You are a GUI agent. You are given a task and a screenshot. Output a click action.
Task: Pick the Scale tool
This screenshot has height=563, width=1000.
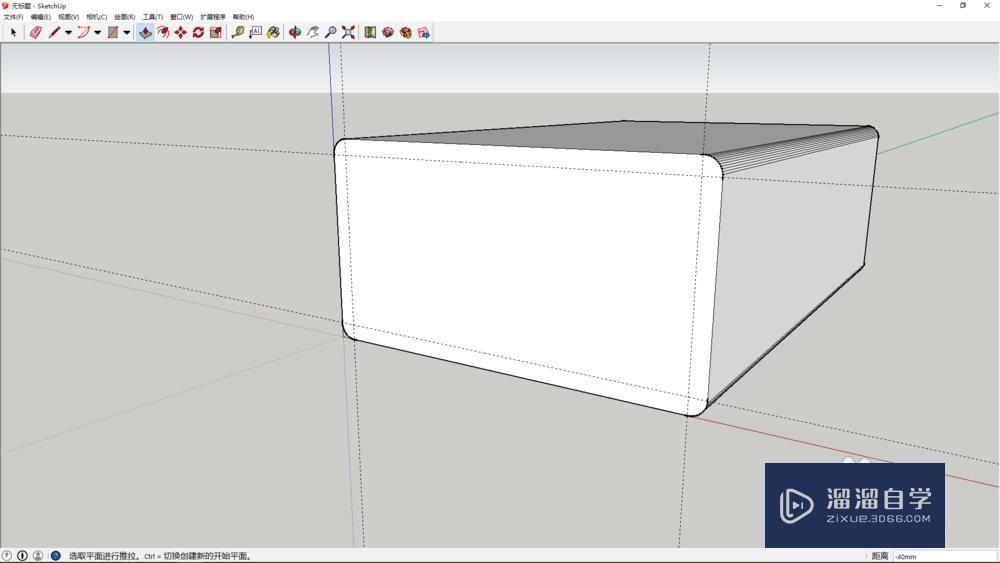pos(216,32)
